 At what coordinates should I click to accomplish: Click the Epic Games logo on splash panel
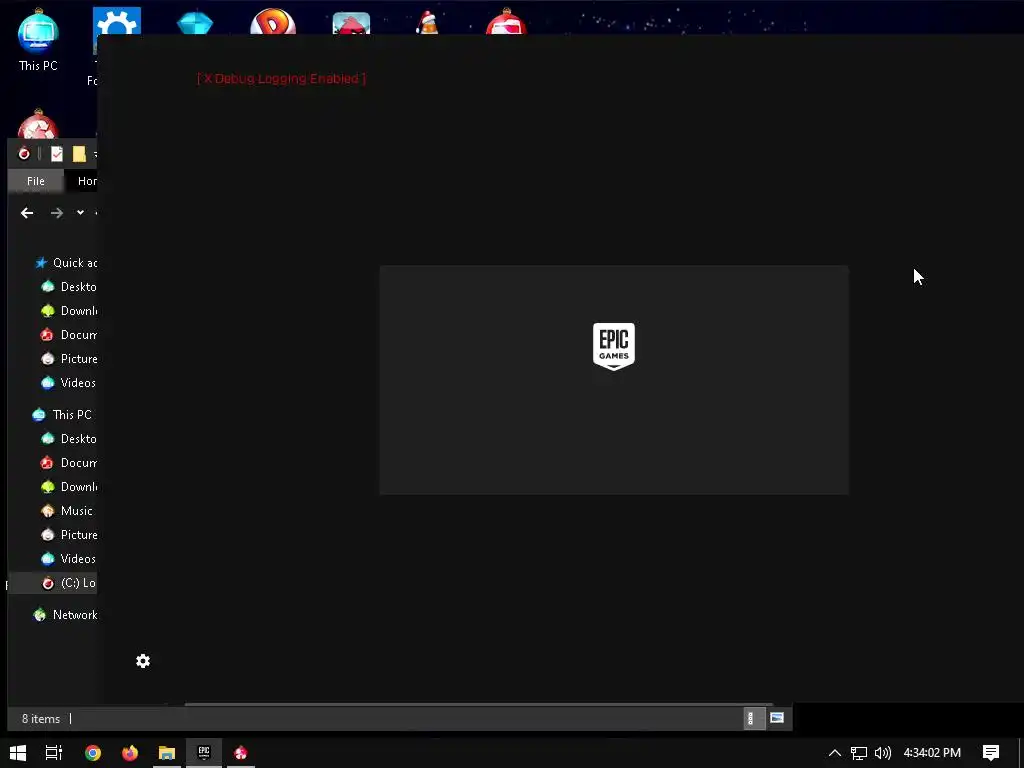(614, 346)
